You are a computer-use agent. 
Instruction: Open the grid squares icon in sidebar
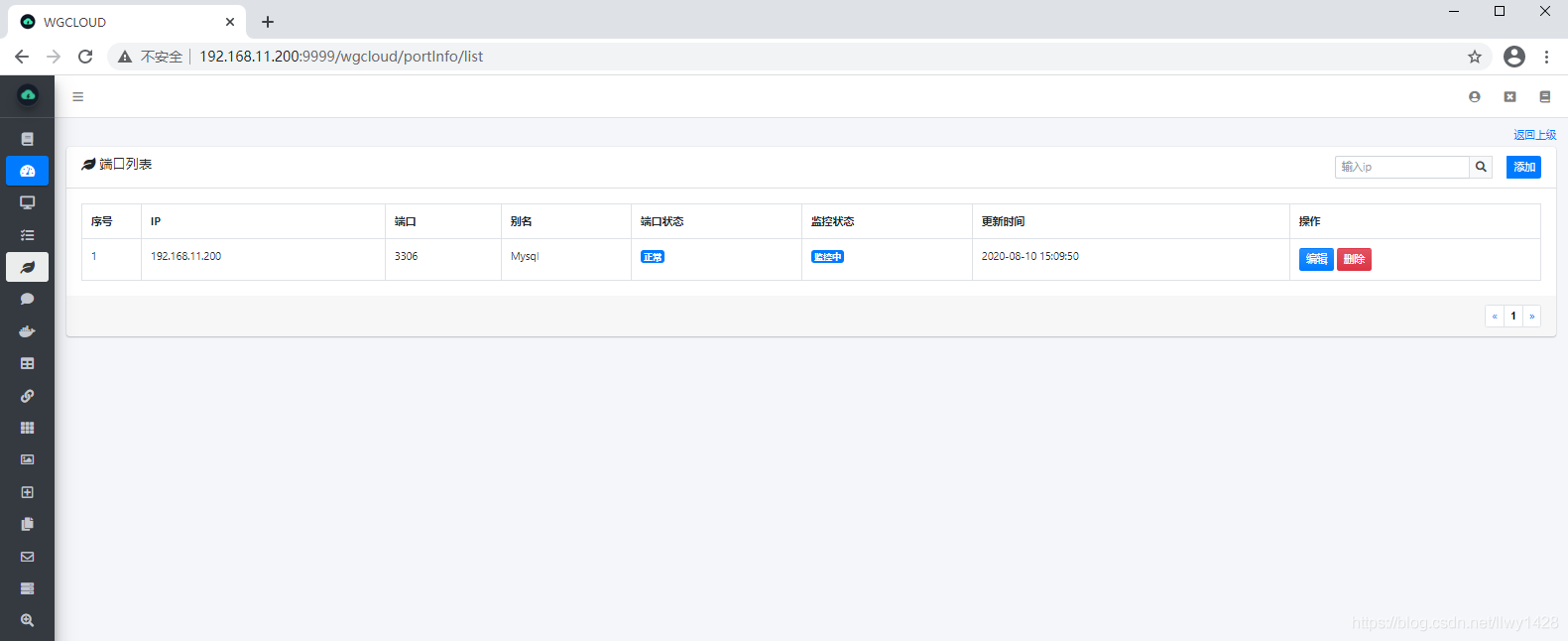pyautogui.click(x=28, y=428)
